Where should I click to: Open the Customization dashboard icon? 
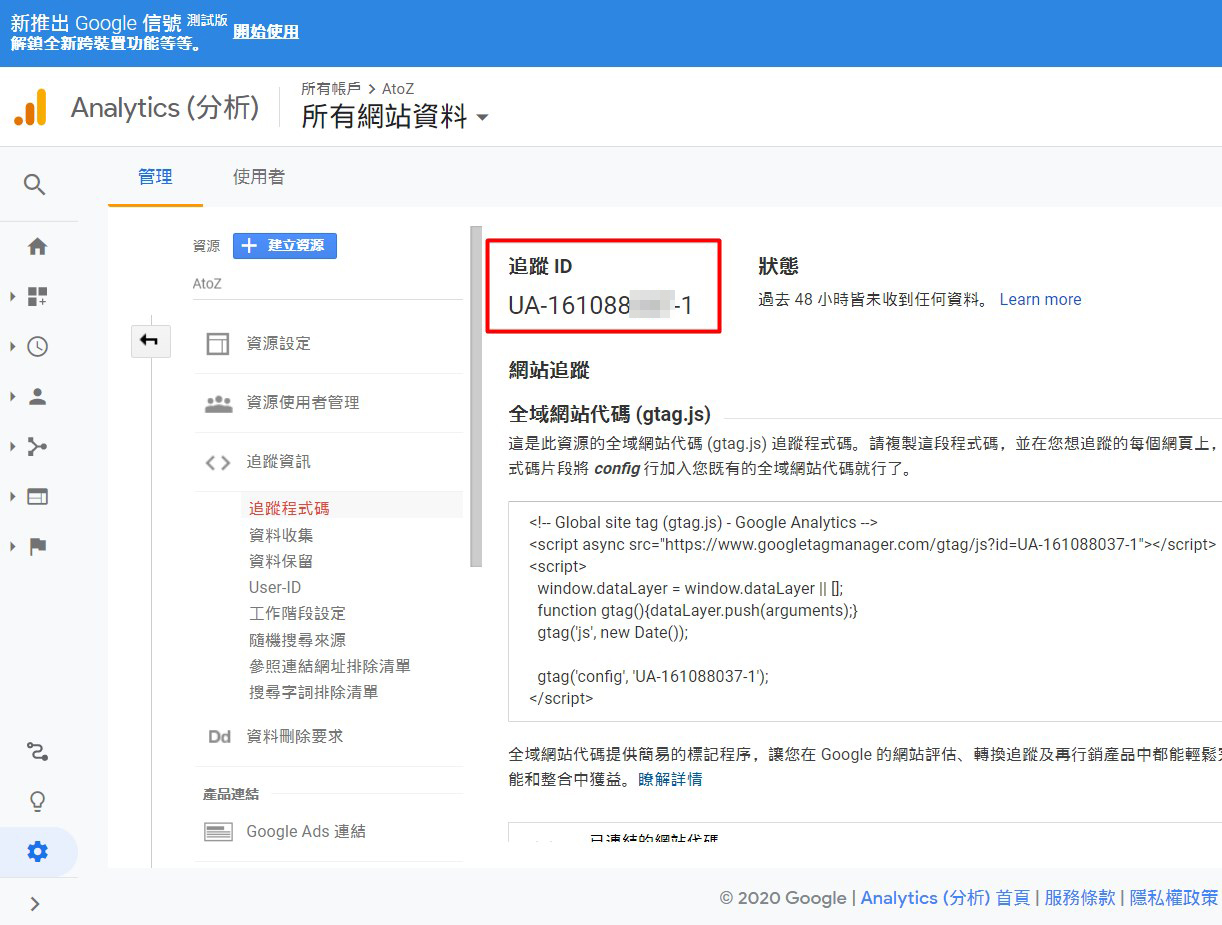click(x=37, y=297)
